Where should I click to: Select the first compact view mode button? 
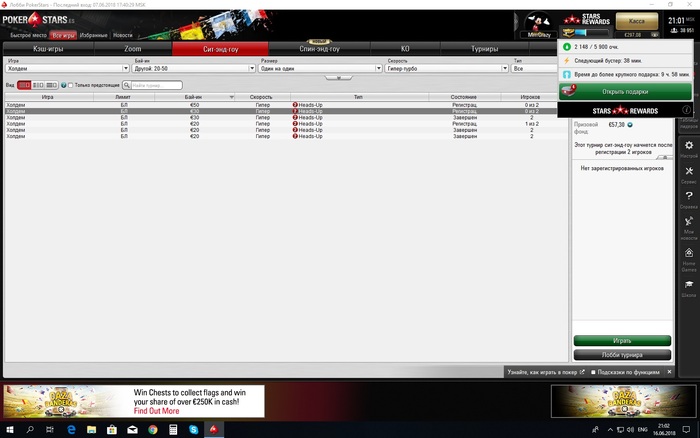pyautogui.click(x=24, y=85)
